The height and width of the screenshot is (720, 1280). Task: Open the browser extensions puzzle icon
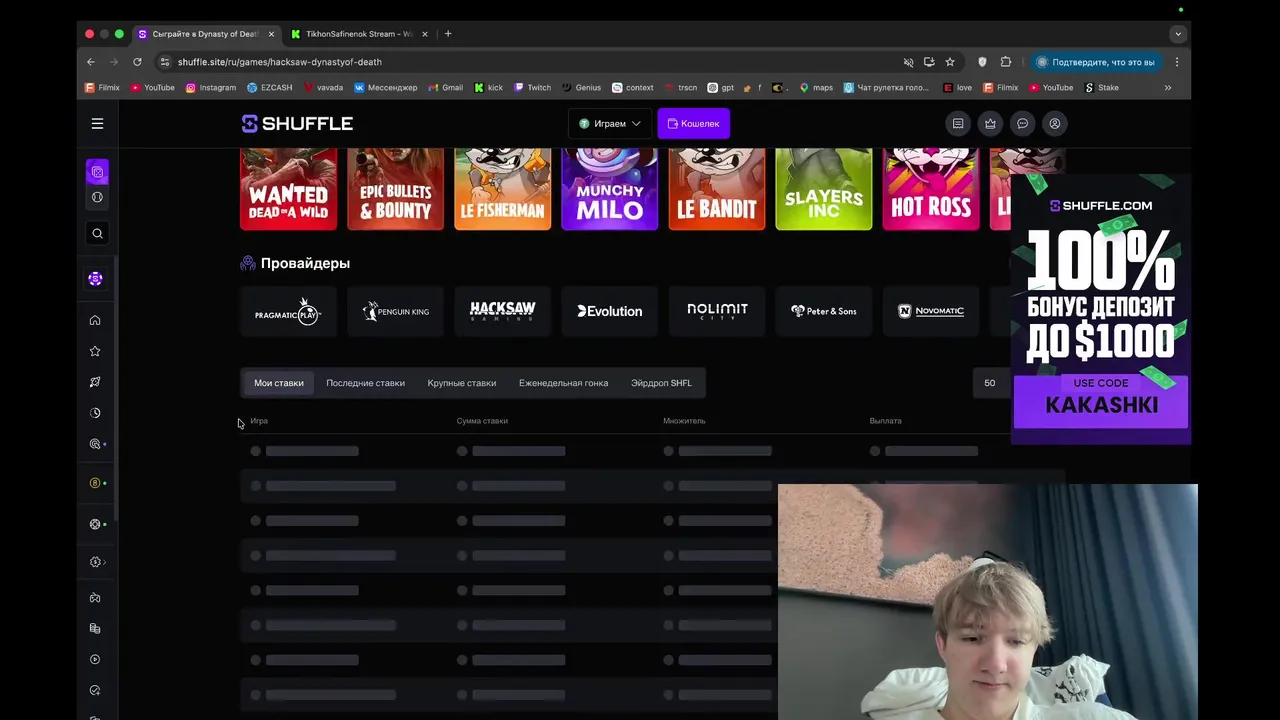coord(1006,62)
